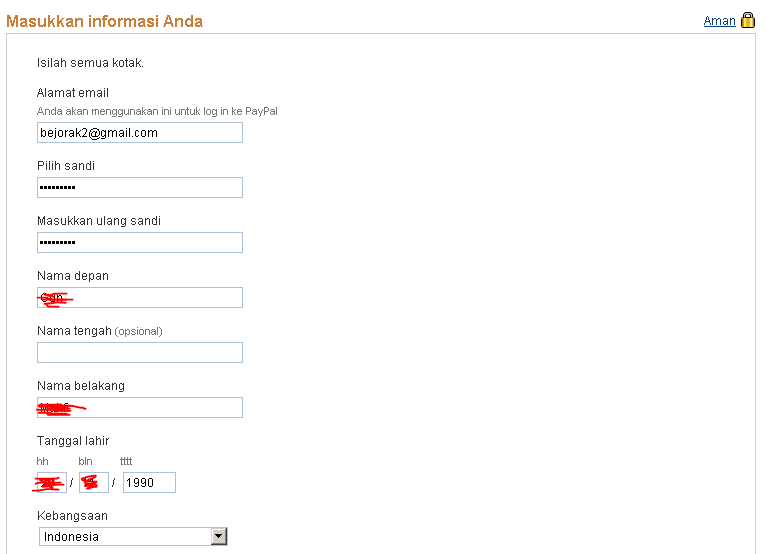Click the Tanggal lahir label
The height and width of the screenshot is (554, 767).
coord(73,441)
